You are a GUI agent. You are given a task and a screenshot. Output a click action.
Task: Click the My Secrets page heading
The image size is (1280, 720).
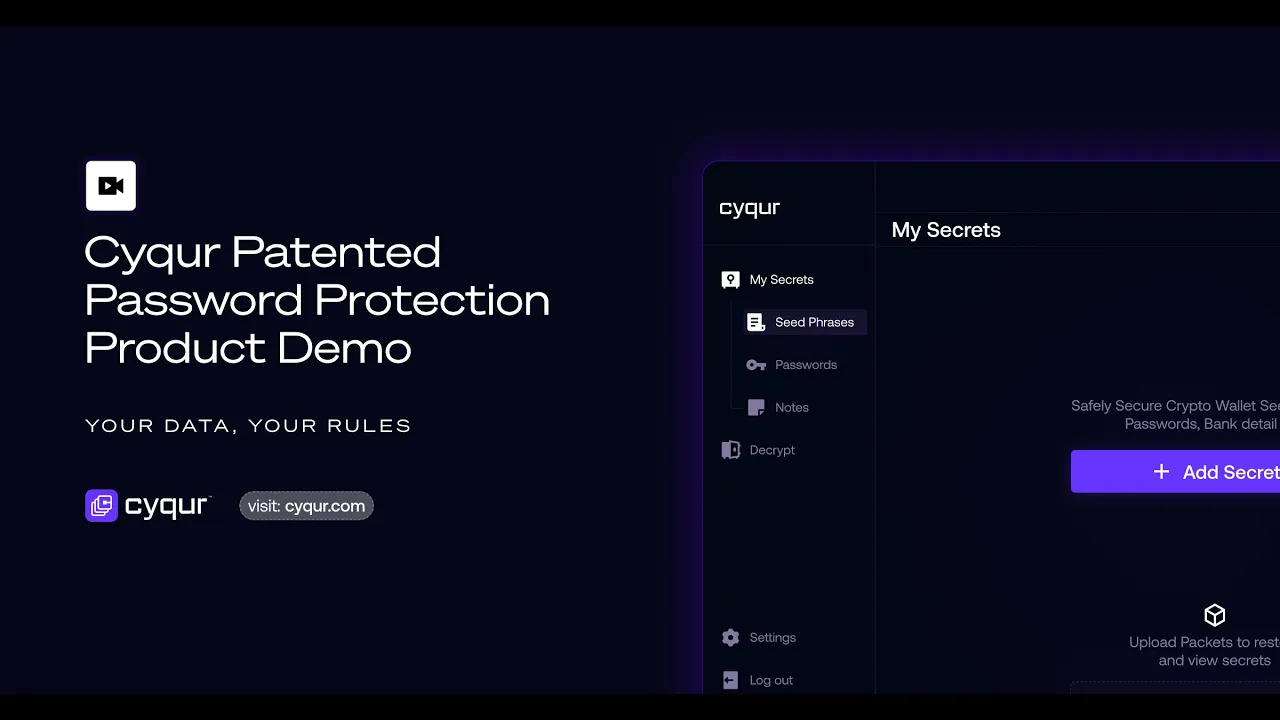coord(946,230)
